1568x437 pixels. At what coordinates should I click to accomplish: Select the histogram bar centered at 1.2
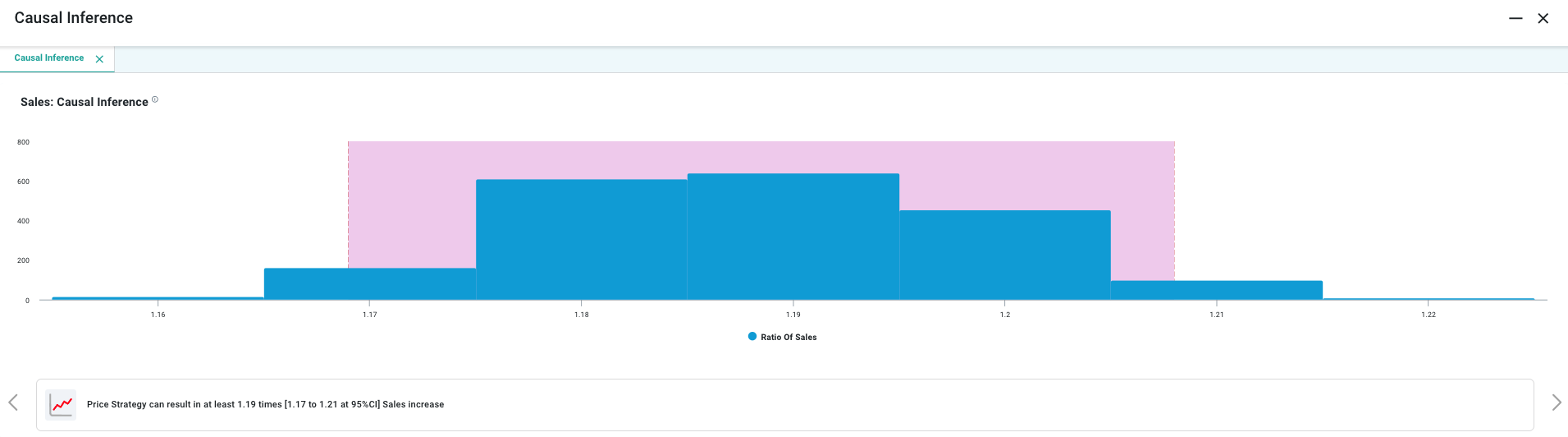[1004, 255]
